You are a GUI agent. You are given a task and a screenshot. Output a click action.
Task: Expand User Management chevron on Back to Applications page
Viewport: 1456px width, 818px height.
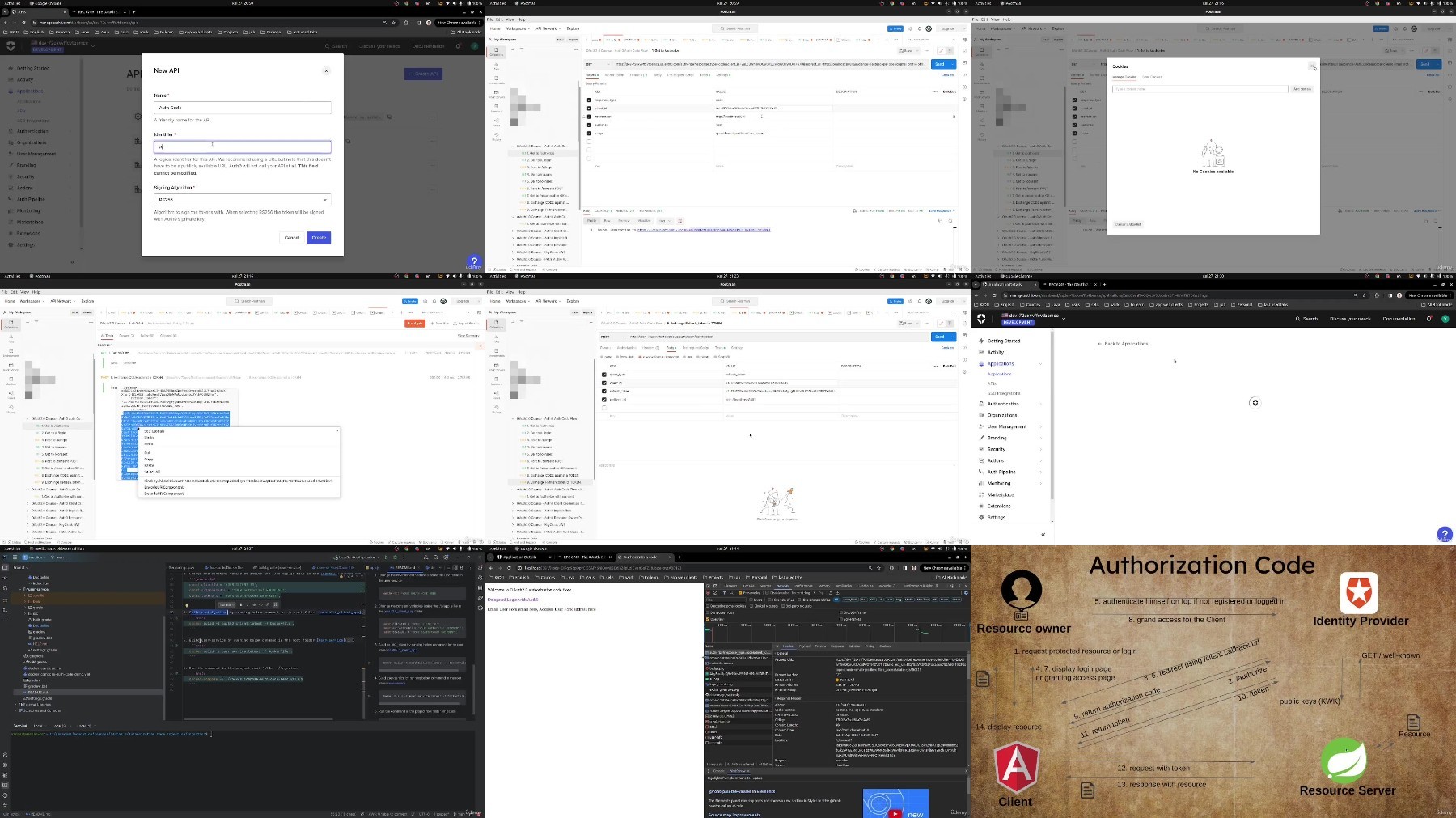coord(1040,426)
